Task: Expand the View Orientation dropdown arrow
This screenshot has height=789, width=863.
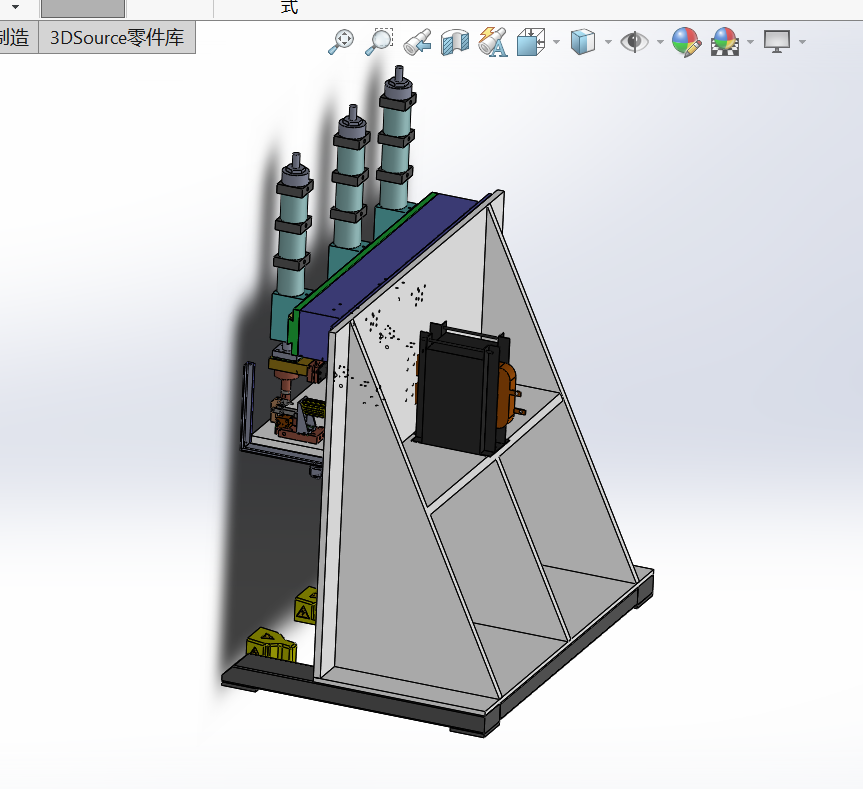Action: point(556,42)
